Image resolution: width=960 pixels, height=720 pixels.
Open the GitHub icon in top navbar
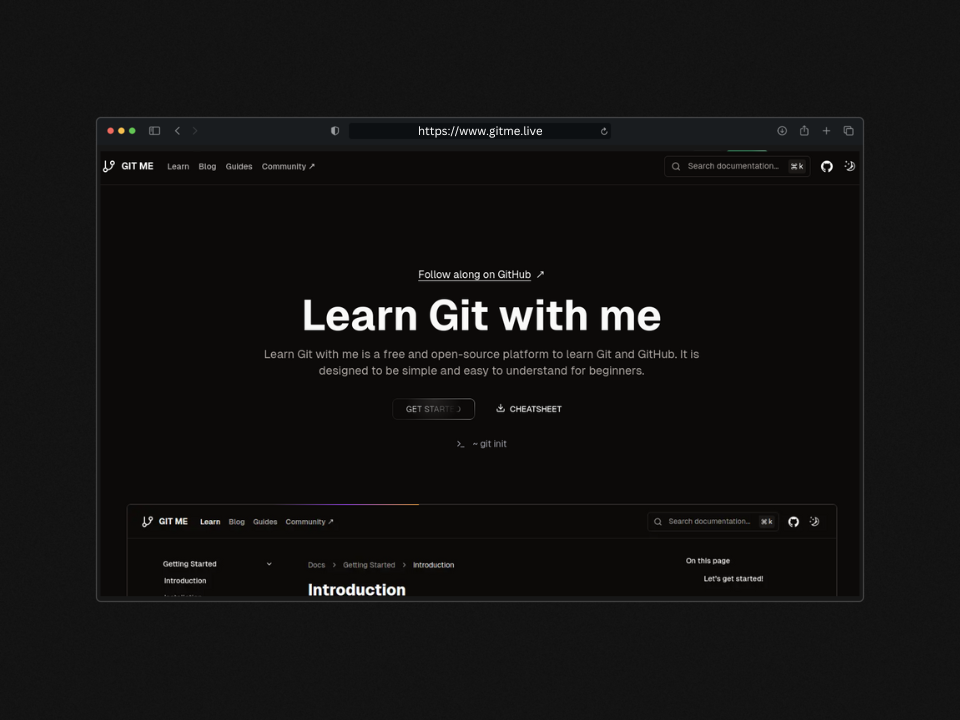pos(827,167)
